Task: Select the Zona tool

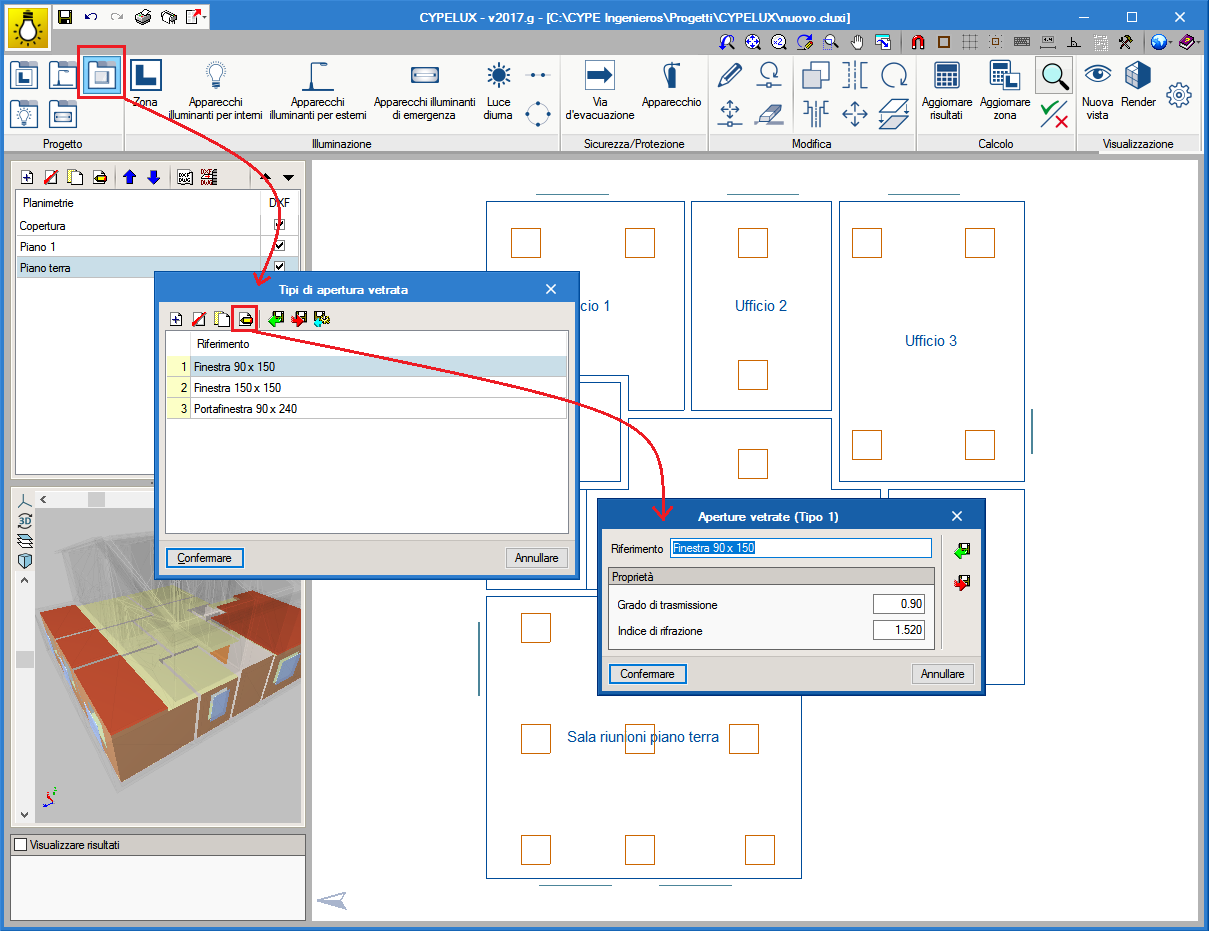Action: tap(145, 83)
